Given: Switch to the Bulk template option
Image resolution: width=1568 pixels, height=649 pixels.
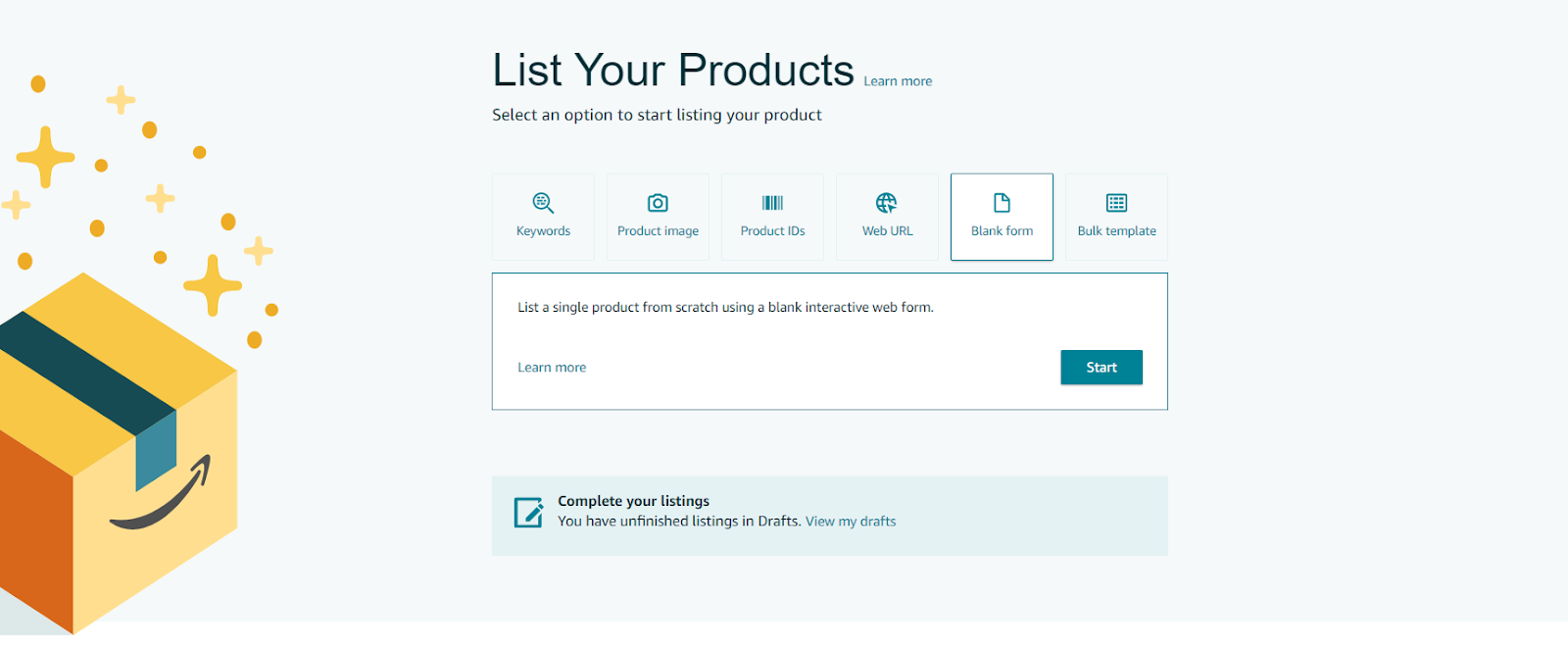Looking at the screenshot, I should [x=1115, y=217].
